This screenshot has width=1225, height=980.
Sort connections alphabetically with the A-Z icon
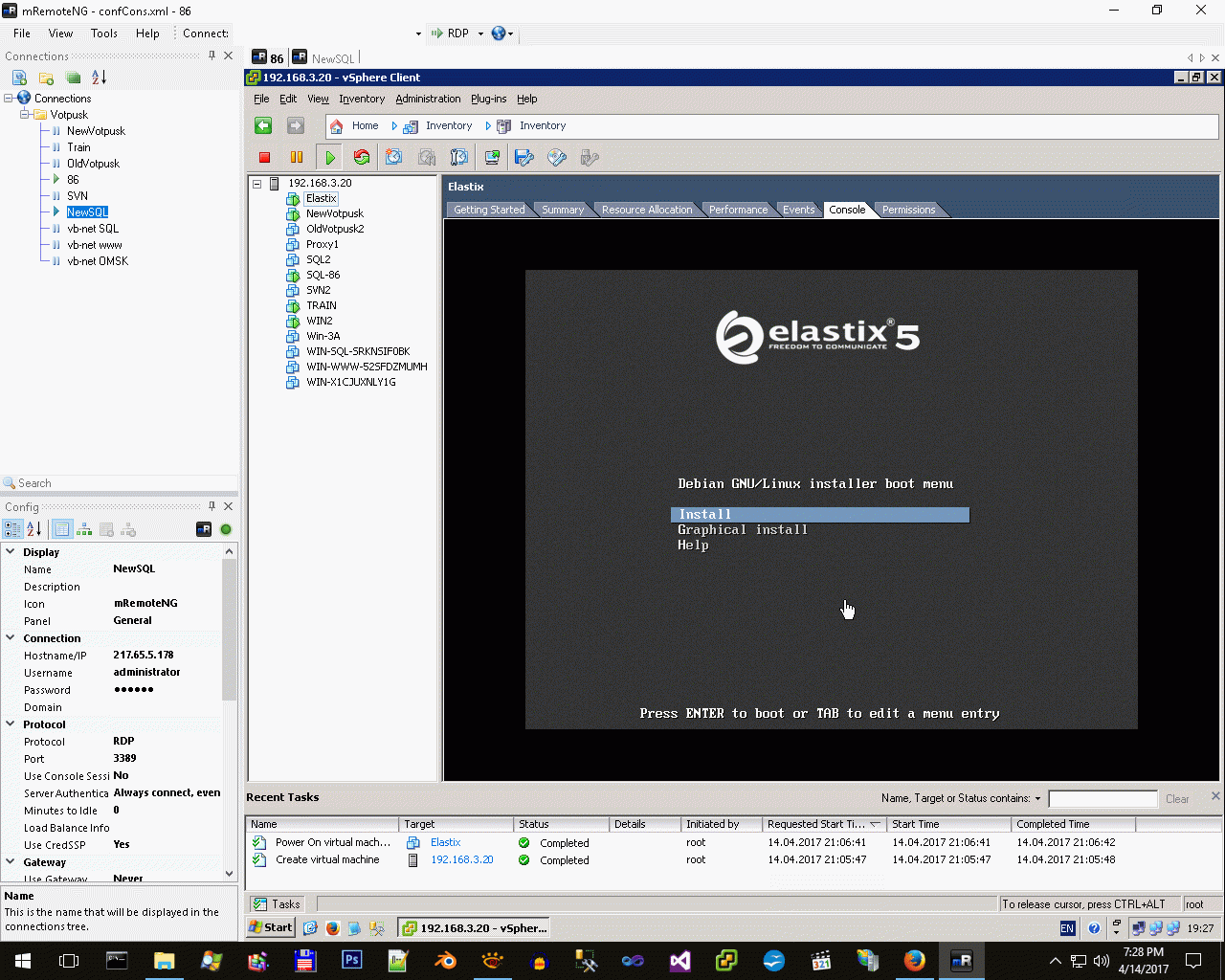point(99,78)
